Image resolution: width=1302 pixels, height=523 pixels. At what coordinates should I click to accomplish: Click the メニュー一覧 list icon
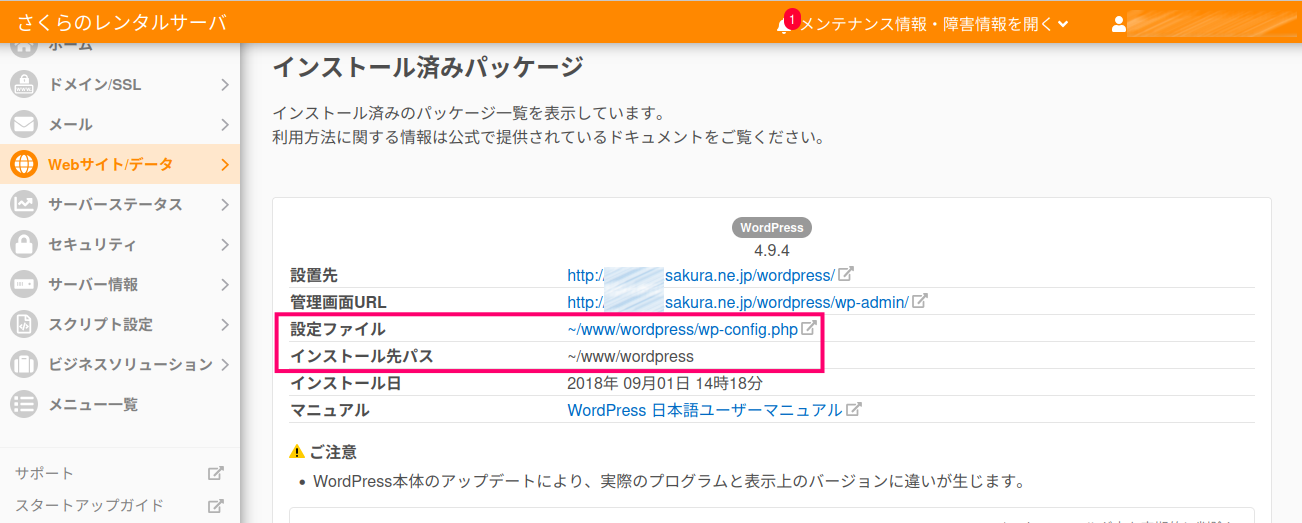23,405
